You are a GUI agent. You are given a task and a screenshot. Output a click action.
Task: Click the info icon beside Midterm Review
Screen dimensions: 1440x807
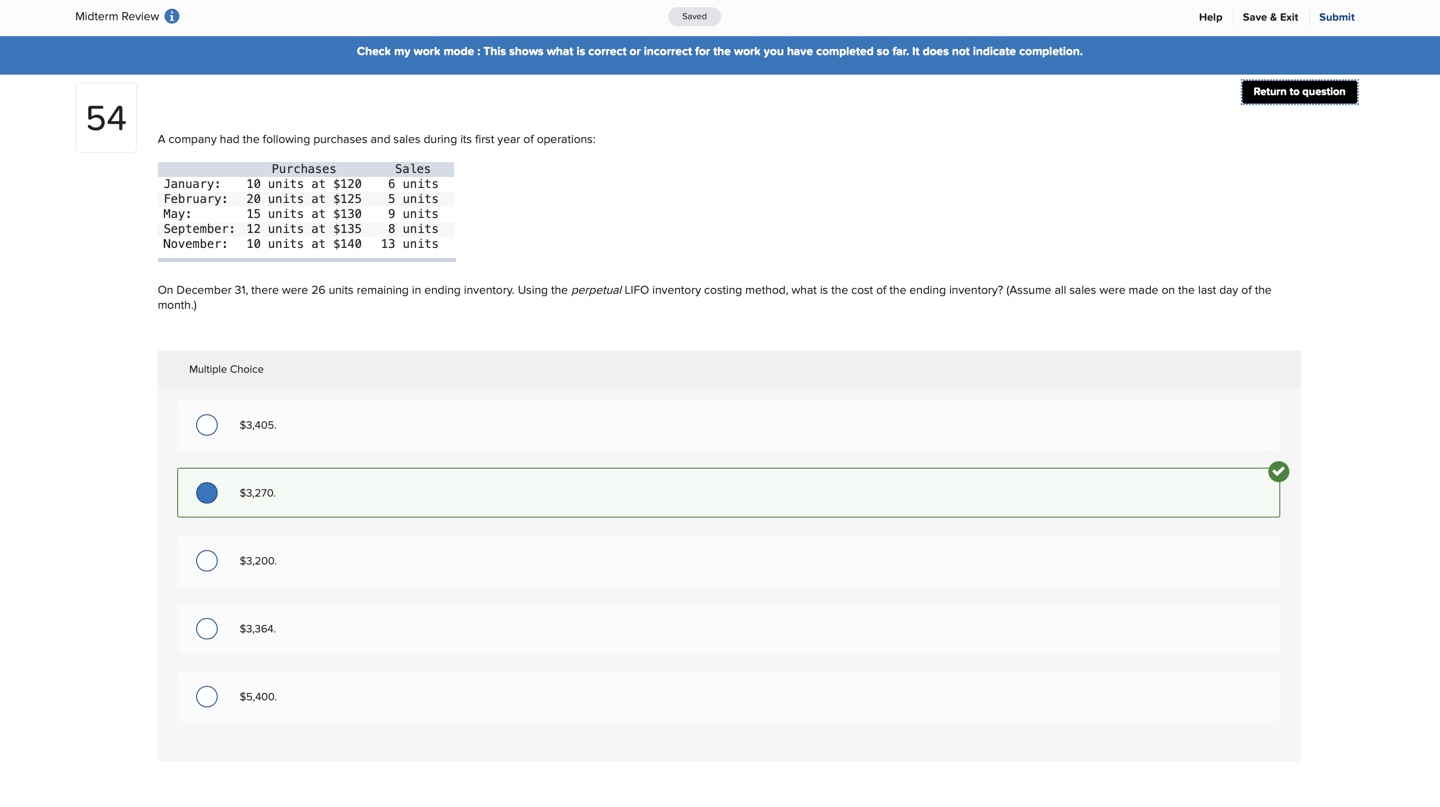[171, 16]
